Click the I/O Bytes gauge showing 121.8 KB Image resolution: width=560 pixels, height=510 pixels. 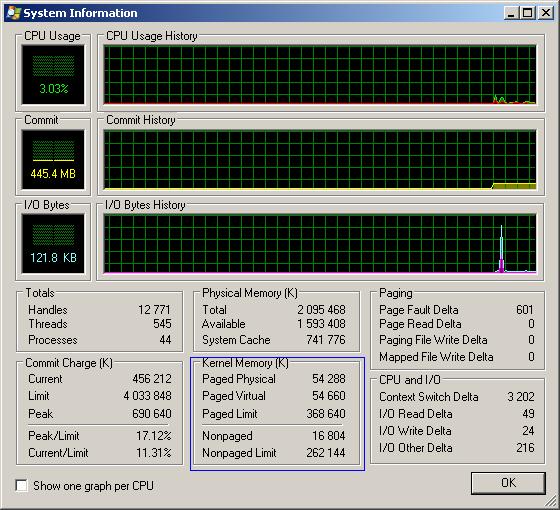[53, 244]
